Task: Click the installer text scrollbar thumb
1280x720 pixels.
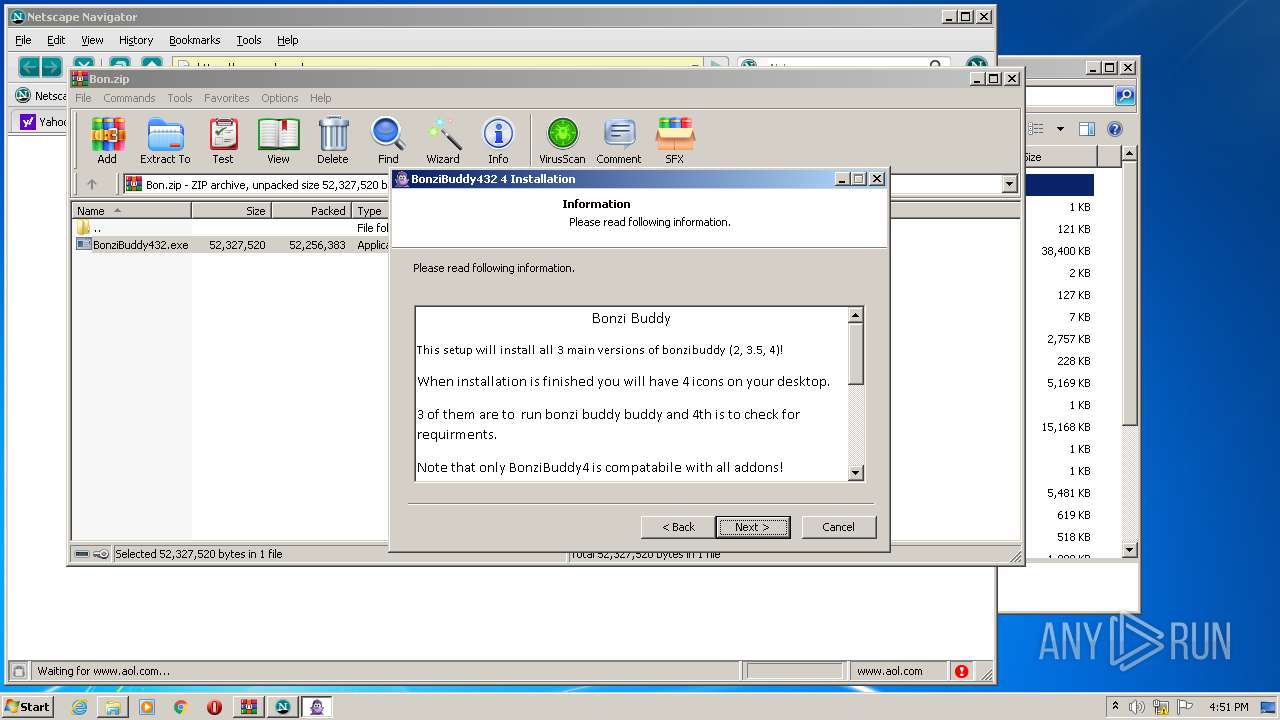Action: click(x=855, y=354)
